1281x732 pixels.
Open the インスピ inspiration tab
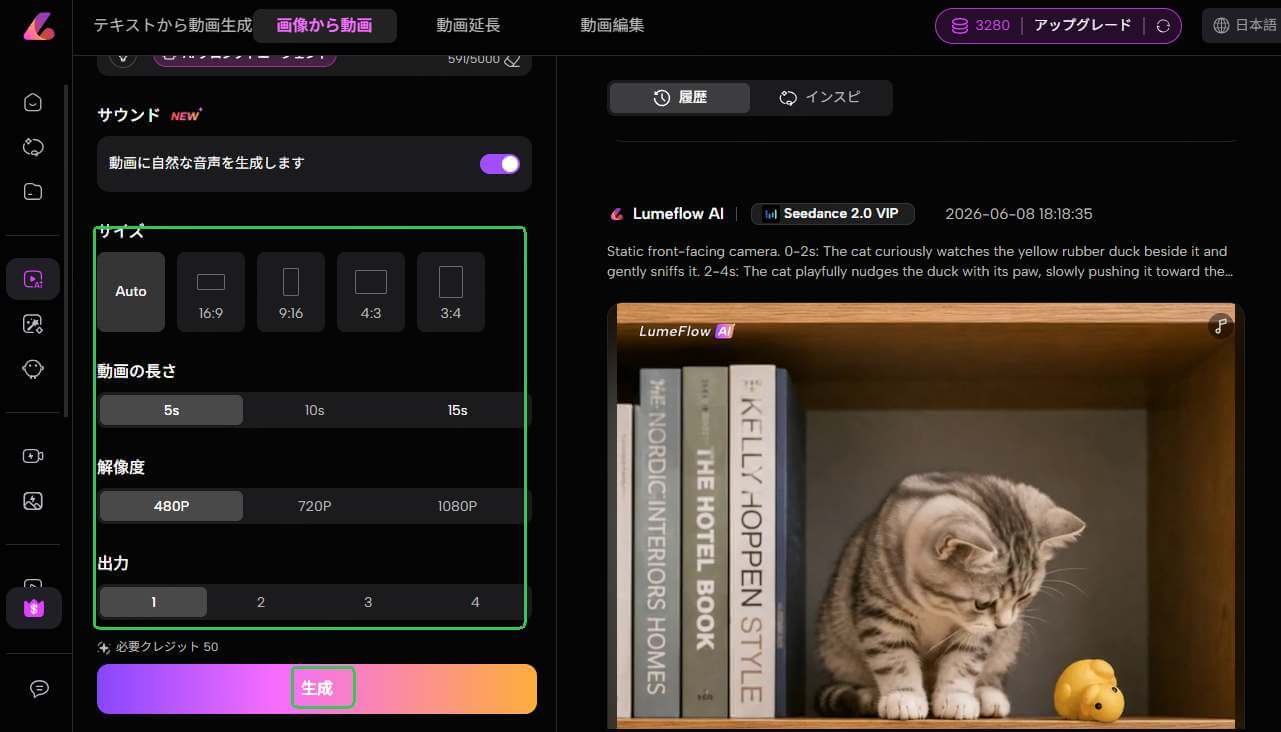[x=820, y=98]
